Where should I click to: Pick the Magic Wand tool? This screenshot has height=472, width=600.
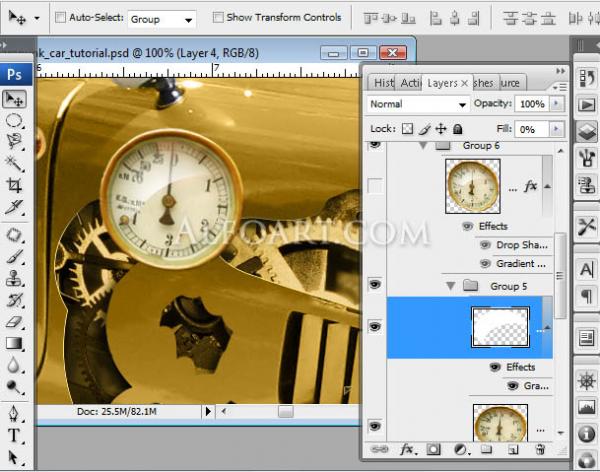click(15, 163)
